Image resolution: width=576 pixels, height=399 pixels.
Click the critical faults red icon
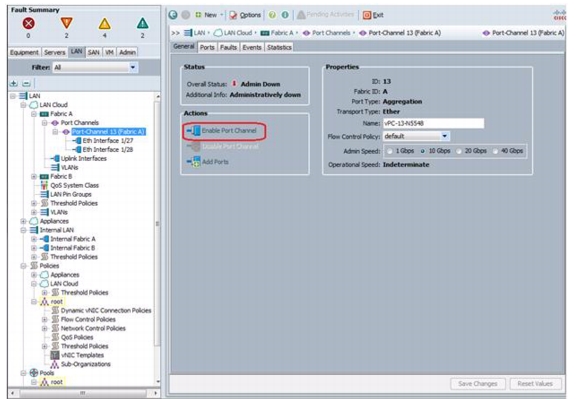(29, 24)
